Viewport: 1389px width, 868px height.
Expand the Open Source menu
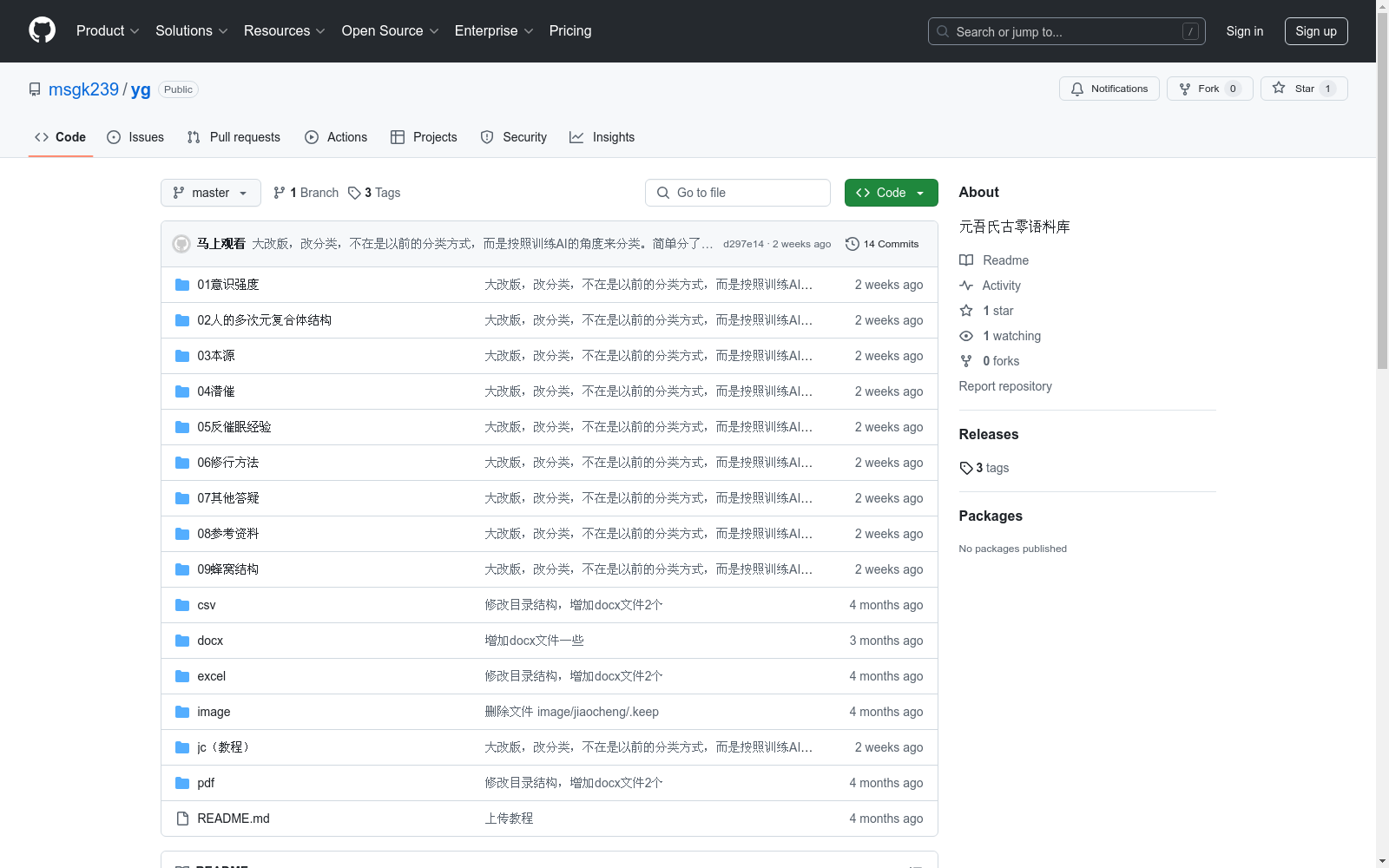tap(391, 30)
